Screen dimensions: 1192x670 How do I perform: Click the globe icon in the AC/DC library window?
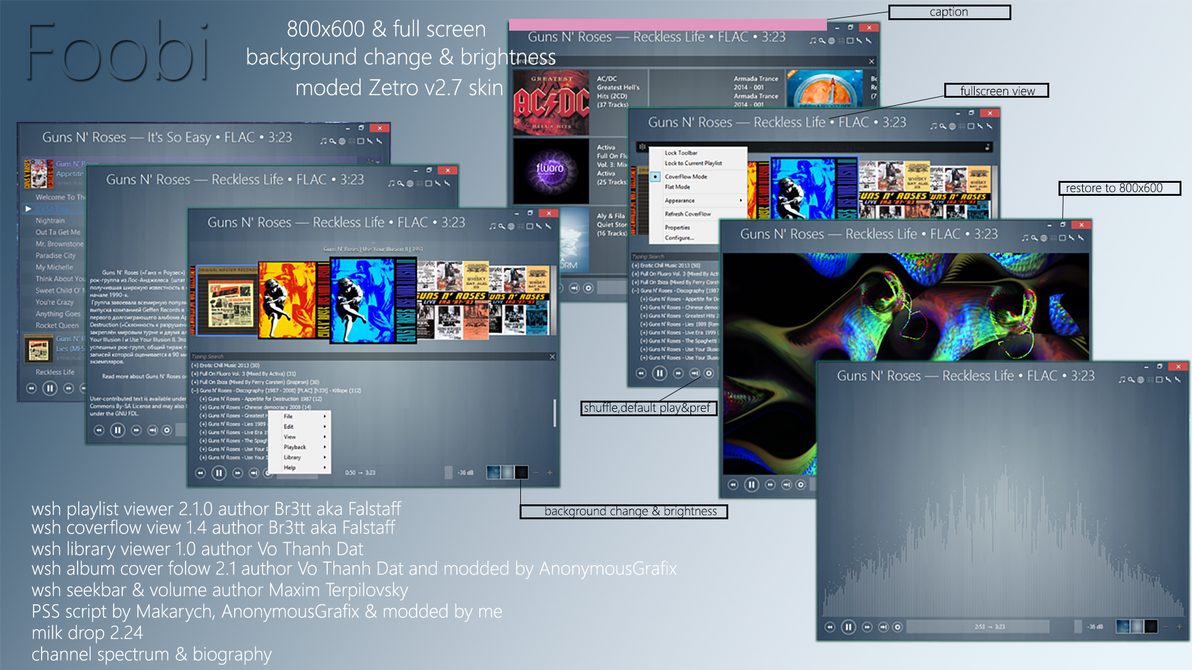pyautogui.click(x=831, y=40)
